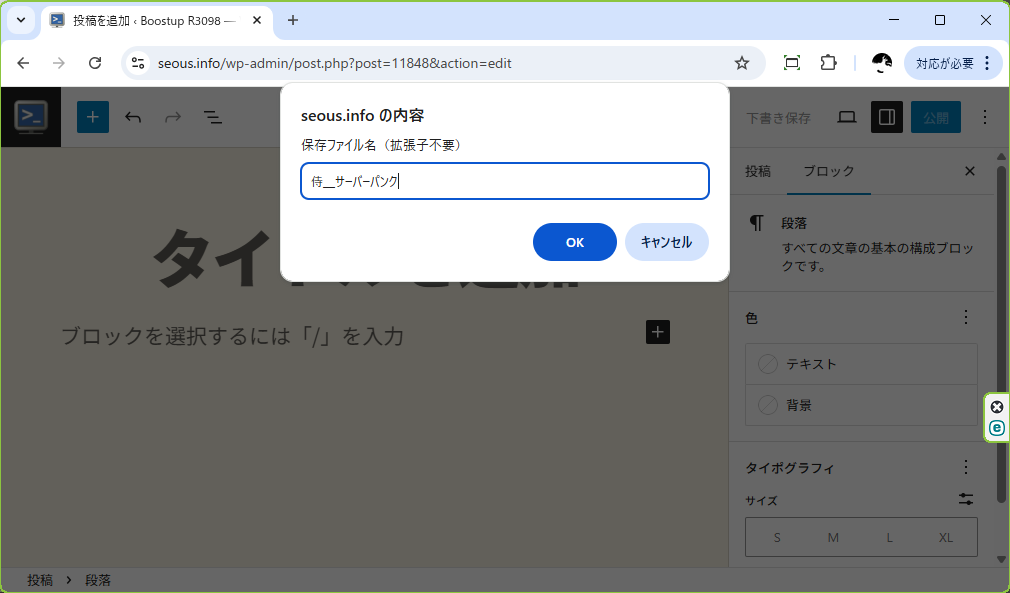Viewport: 1010px width, 593px height.
Task: Open Chrome extensions puzzle icon
Action: 828,63
